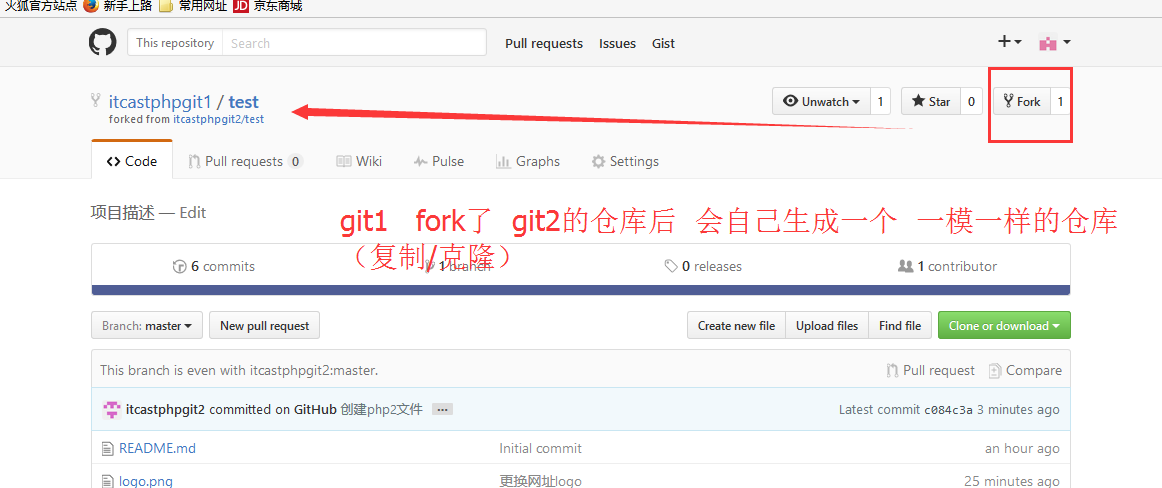Open the plus create-new dropdown
The image size is (1162, 488).
pos(1009,42)
